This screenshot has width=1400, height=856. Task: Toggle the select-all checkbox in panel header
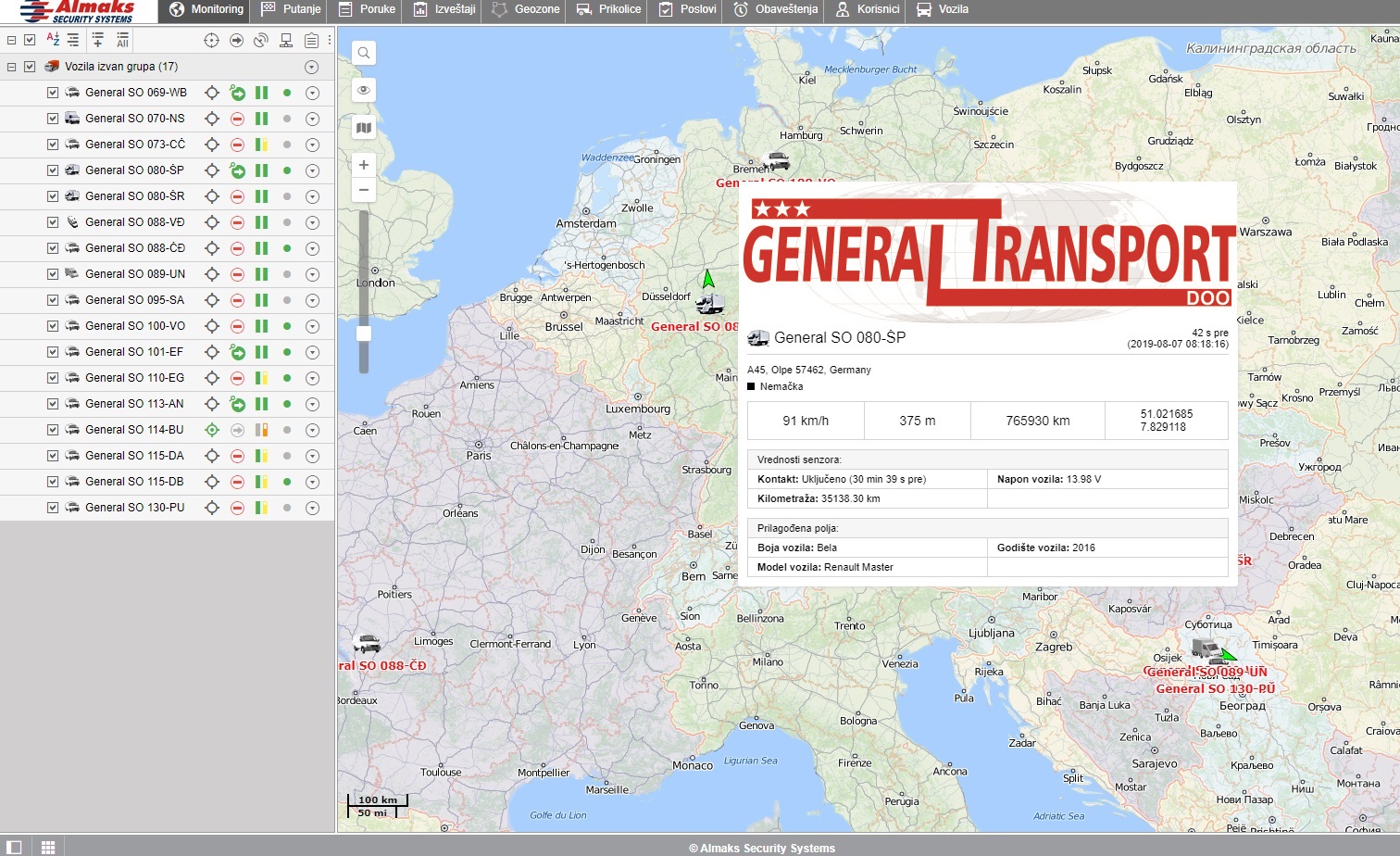pyautogui.click(x=30, y=40)
